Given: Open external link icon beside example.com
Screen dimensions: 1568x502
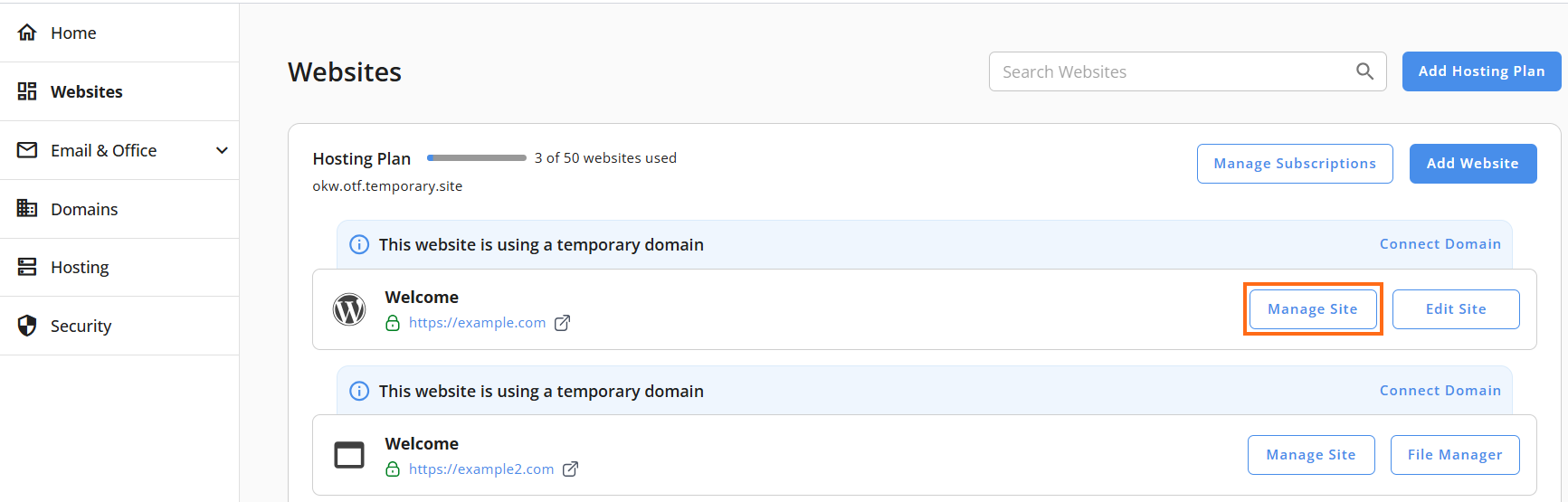Looking at the screenshot, I should pyautogui.click(x=562, y=323).
